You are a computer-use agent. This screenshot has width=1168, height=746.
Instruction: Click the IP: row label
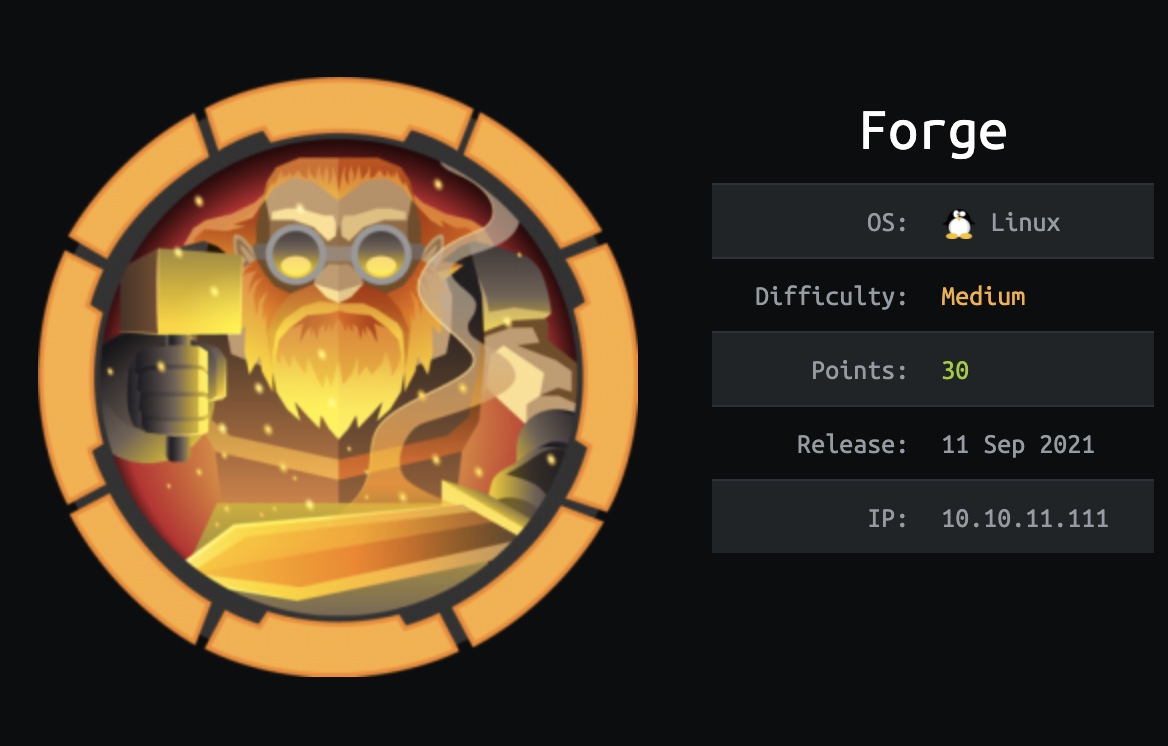887,519
